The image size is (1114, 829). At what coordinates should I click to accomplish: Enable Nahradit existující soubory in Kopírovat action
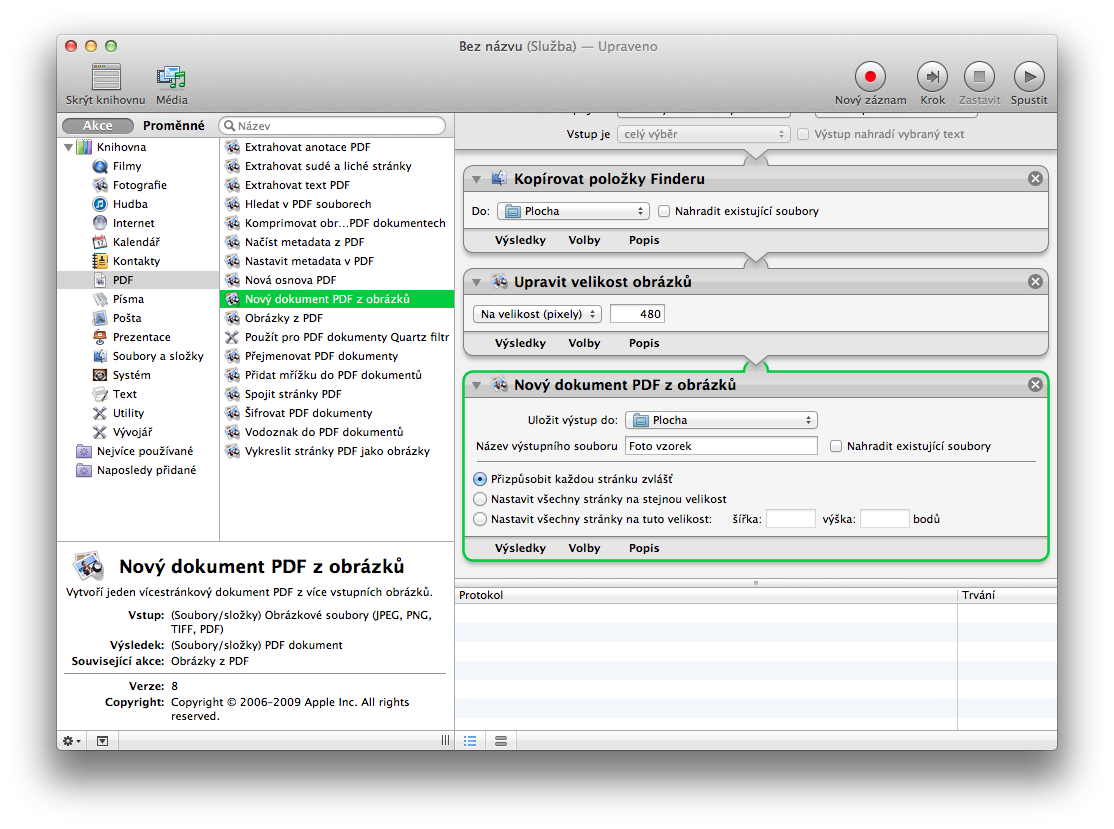tap(665, 211)
